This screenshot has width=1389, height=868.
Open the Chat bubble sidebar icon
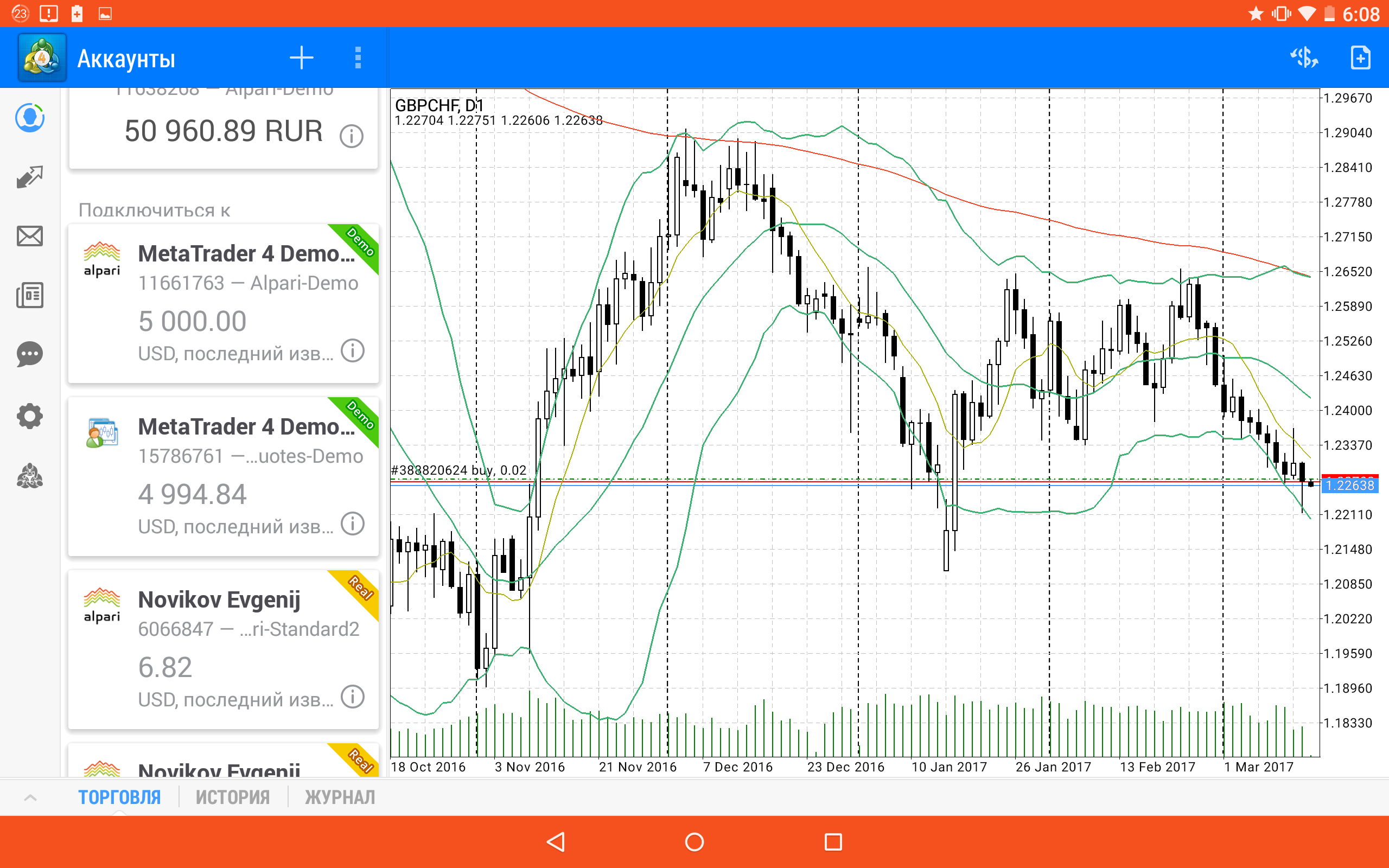tap(30, 354)
